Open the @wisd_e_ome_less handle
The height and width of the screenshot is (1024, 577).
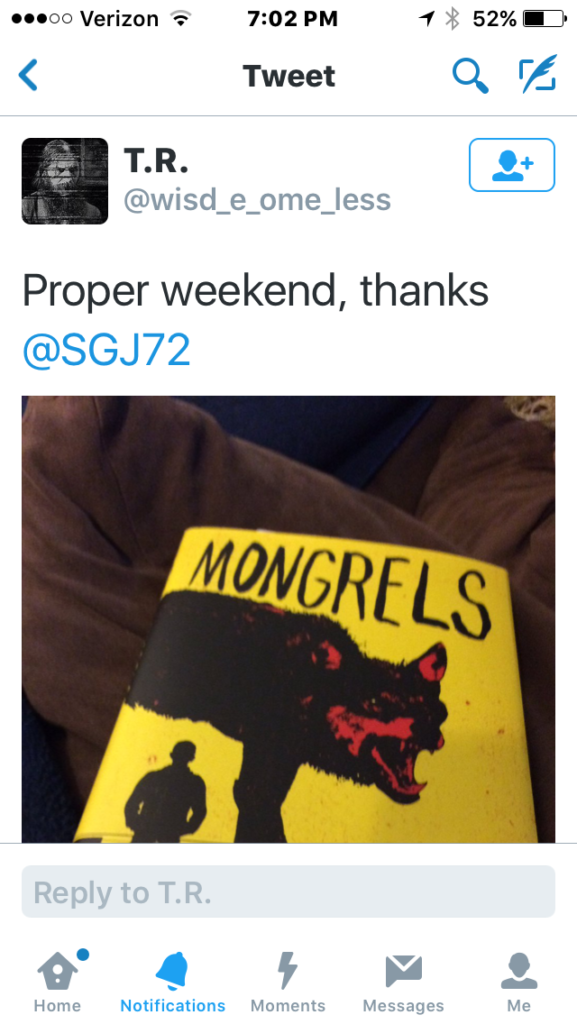(257, 200)
